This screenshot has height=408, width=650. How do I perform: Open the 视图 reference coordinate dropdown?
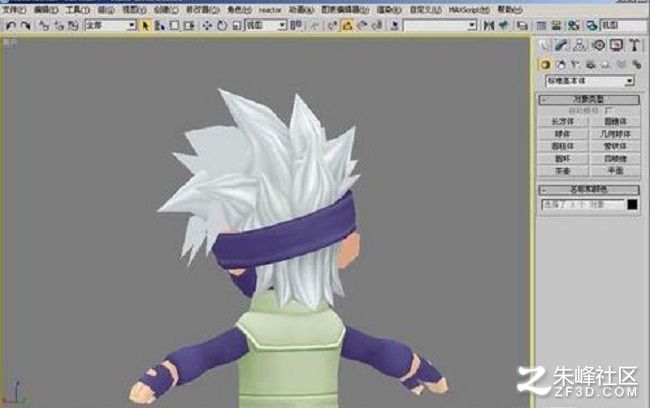click(x=266, y=26)
